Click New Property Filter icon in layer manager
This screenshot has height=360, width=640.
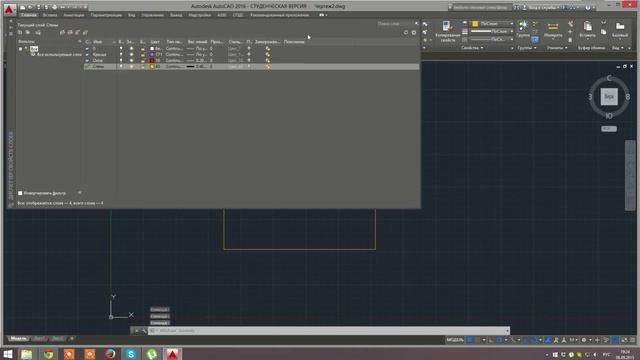[x=20, y=32]
